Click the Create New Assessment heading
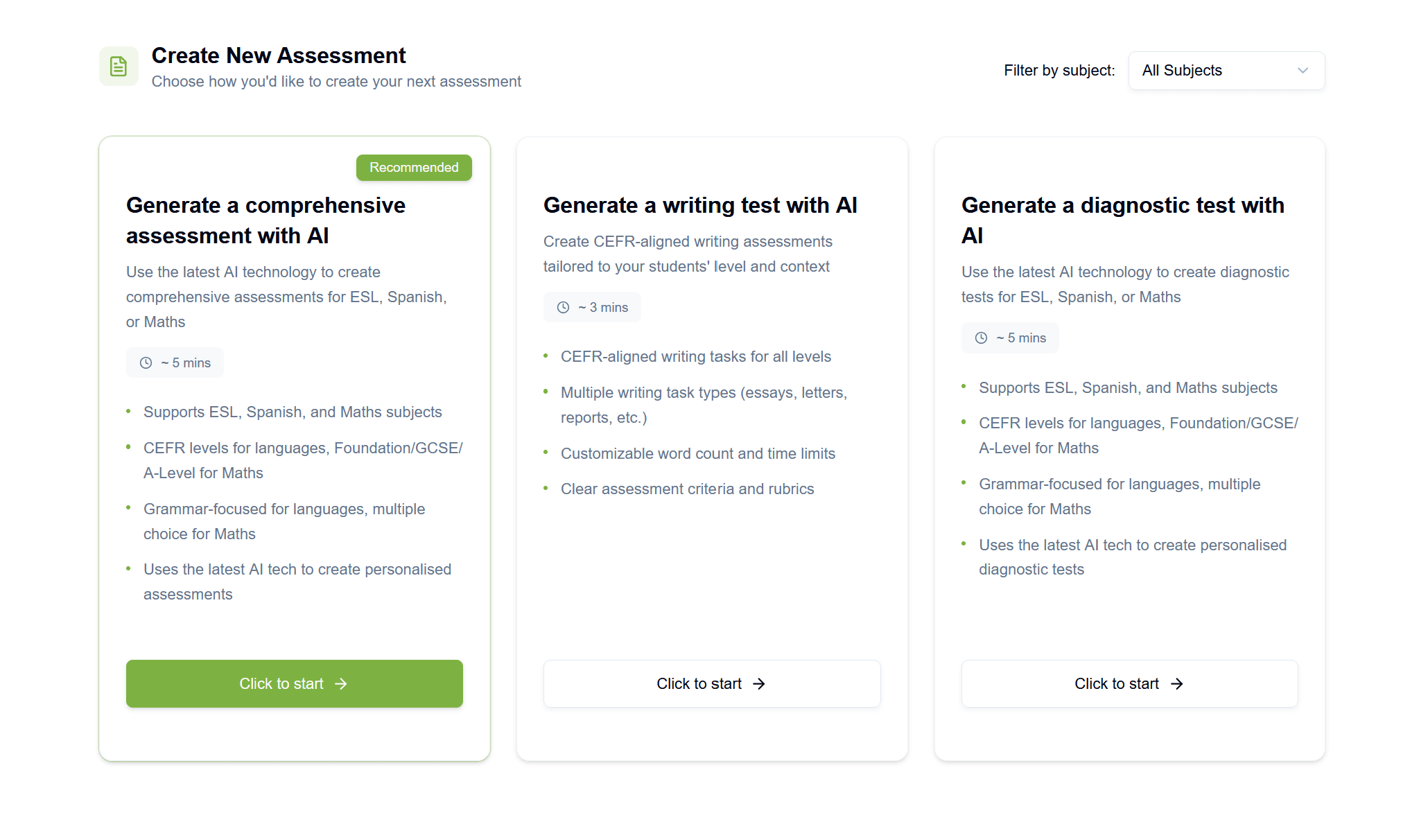This screenshot has height=840, width=1428. (x=279, y=55)
